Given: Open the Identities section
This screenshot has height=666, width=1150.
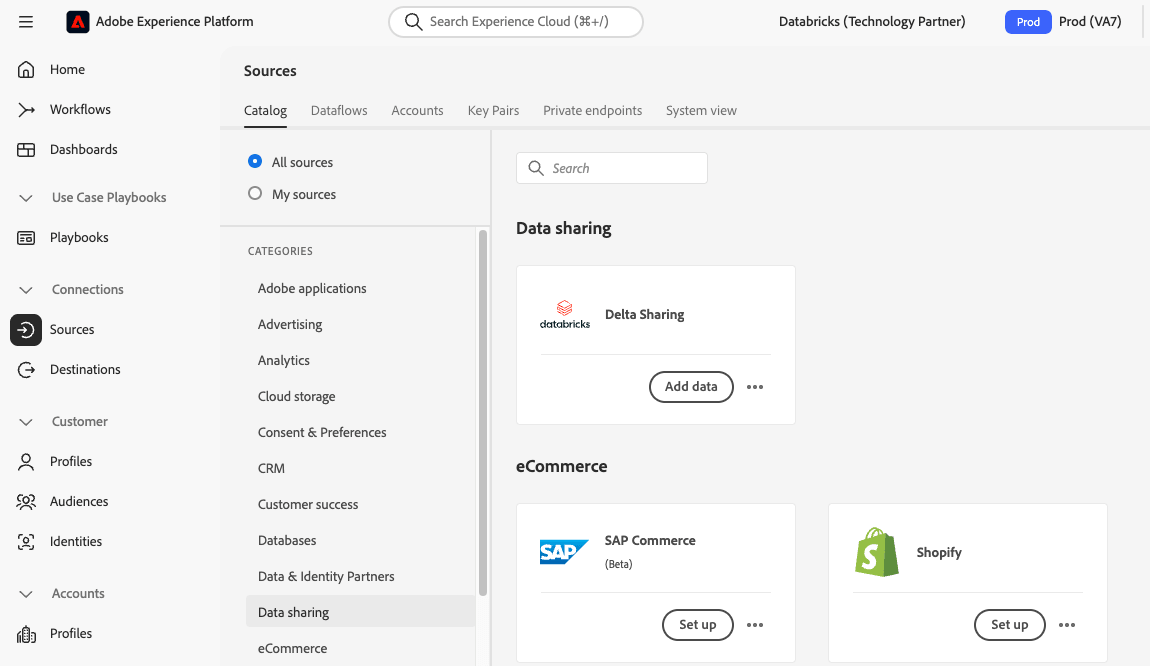Looking at the screenshot, I should click(26, 541).
